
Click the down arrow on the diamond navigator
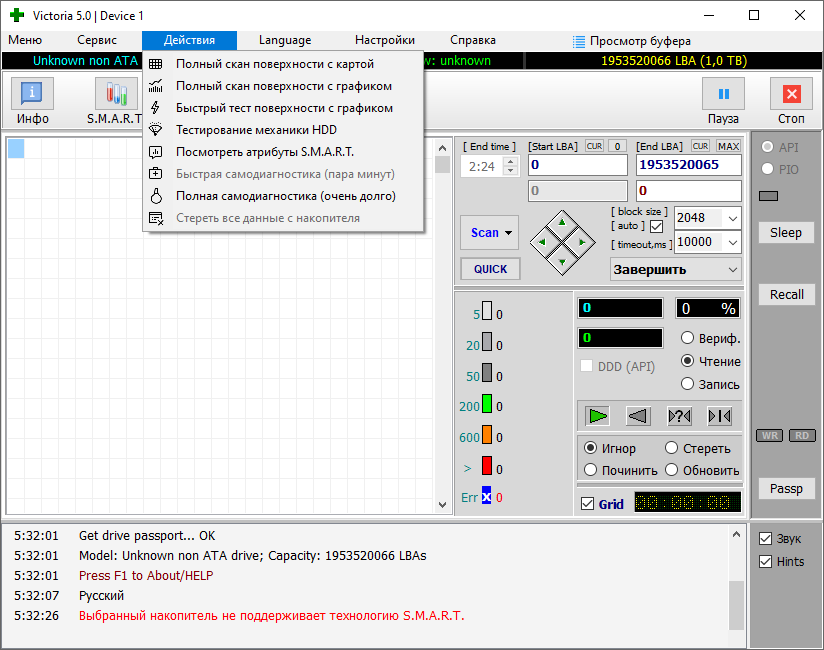pyautogui.click(x=562, y=262)
